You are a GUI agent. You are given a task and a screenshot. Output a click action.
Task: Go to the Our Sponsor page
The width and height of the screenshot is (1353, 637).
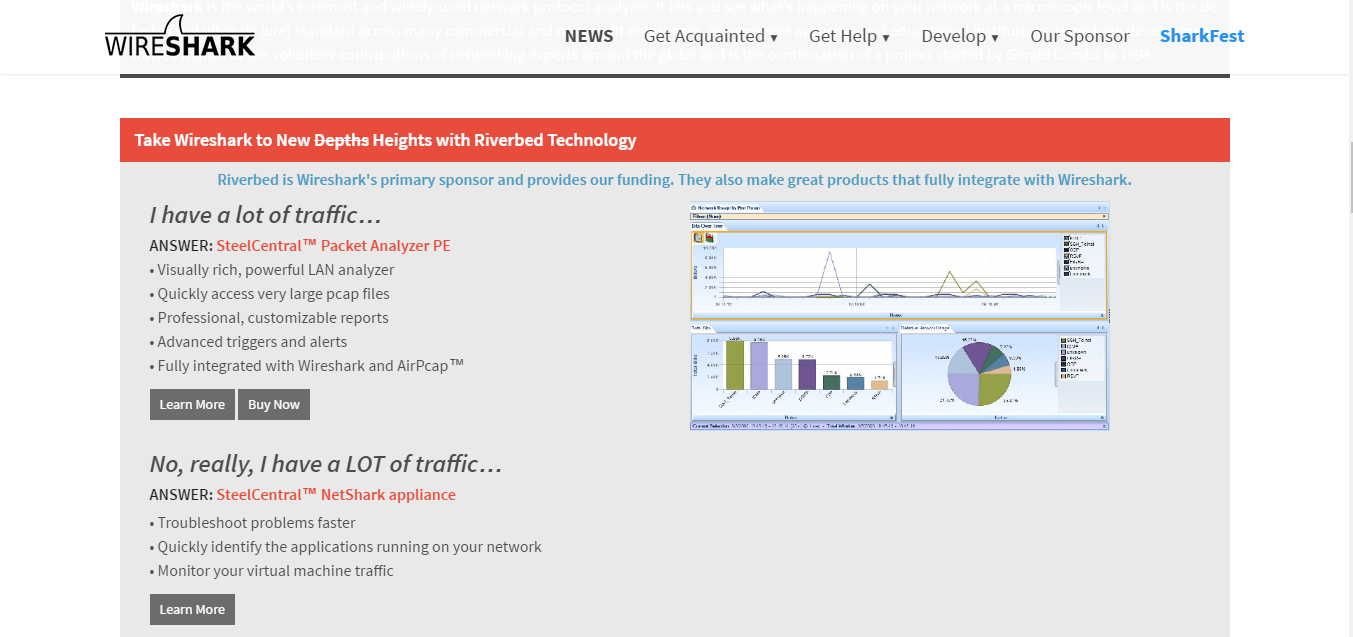(1080, 36)
